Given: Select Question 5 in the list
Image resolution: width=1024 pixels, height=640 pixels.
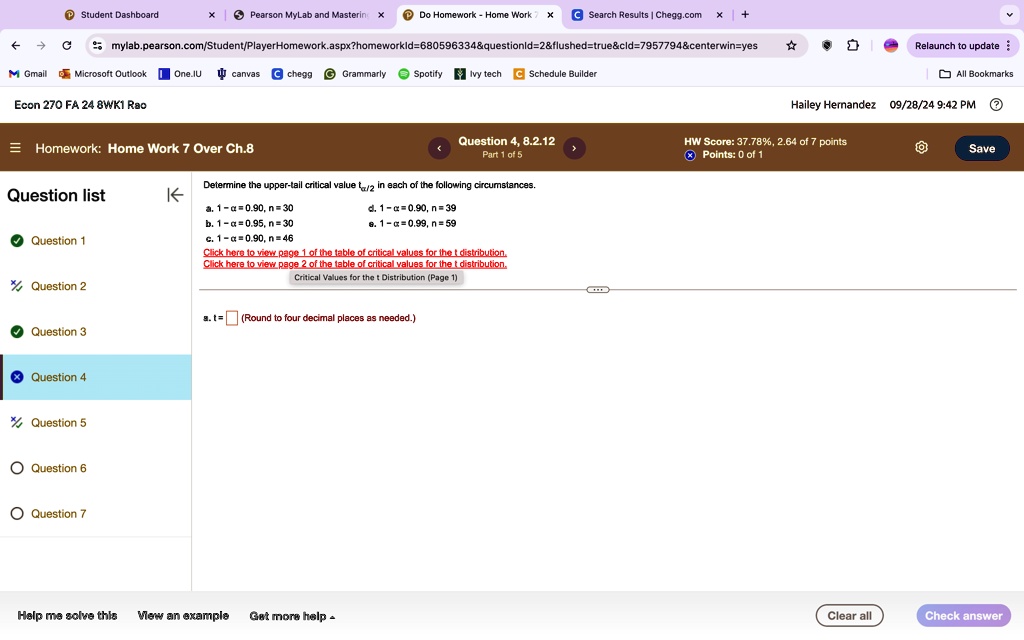Looking at the screenshot, I should coord(95,423).
